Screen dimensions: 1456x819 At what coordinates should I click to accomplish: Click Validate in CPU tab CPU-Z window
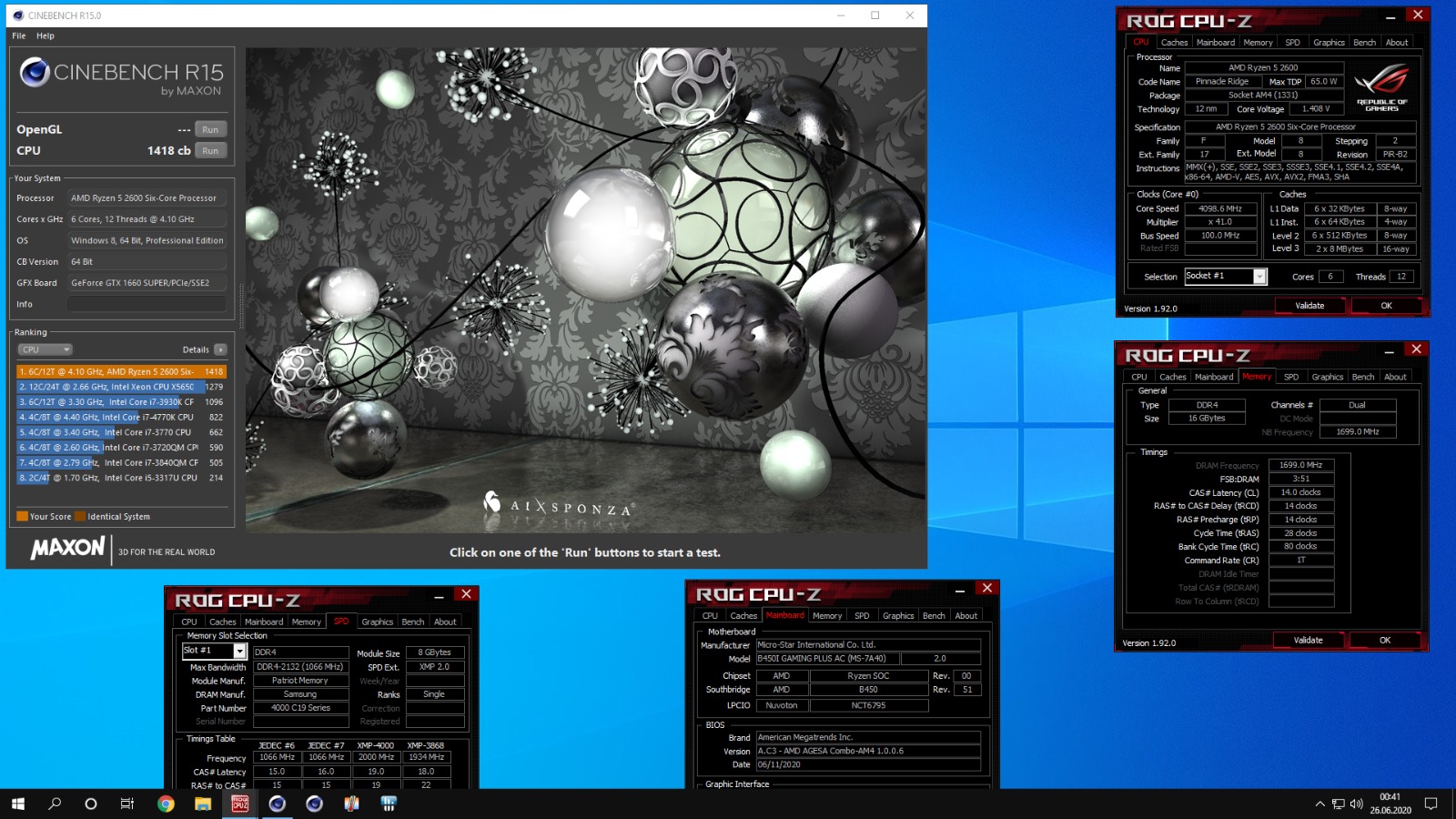pos(1310,306)
